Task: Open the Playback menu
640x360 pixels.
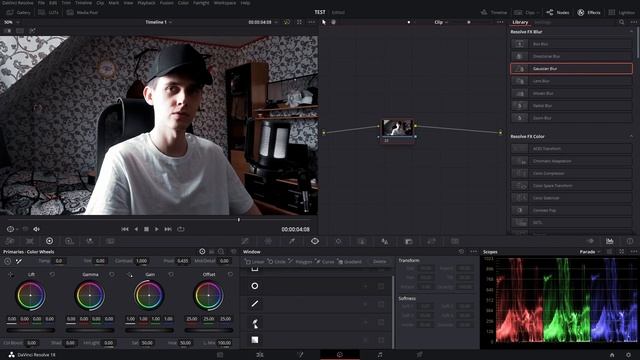Action: [x=146, y=3]
